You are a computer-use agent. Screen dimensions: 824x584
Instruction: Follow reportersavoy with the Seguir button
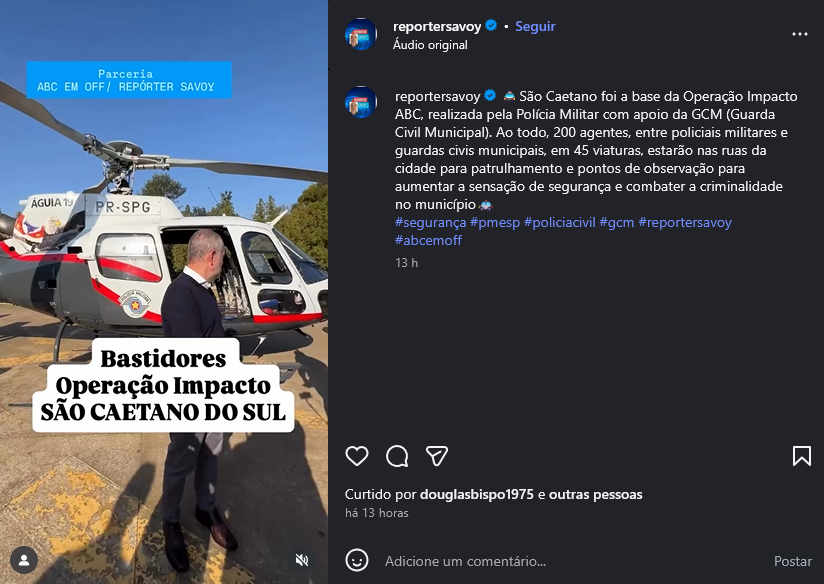(x=535, y=26)
